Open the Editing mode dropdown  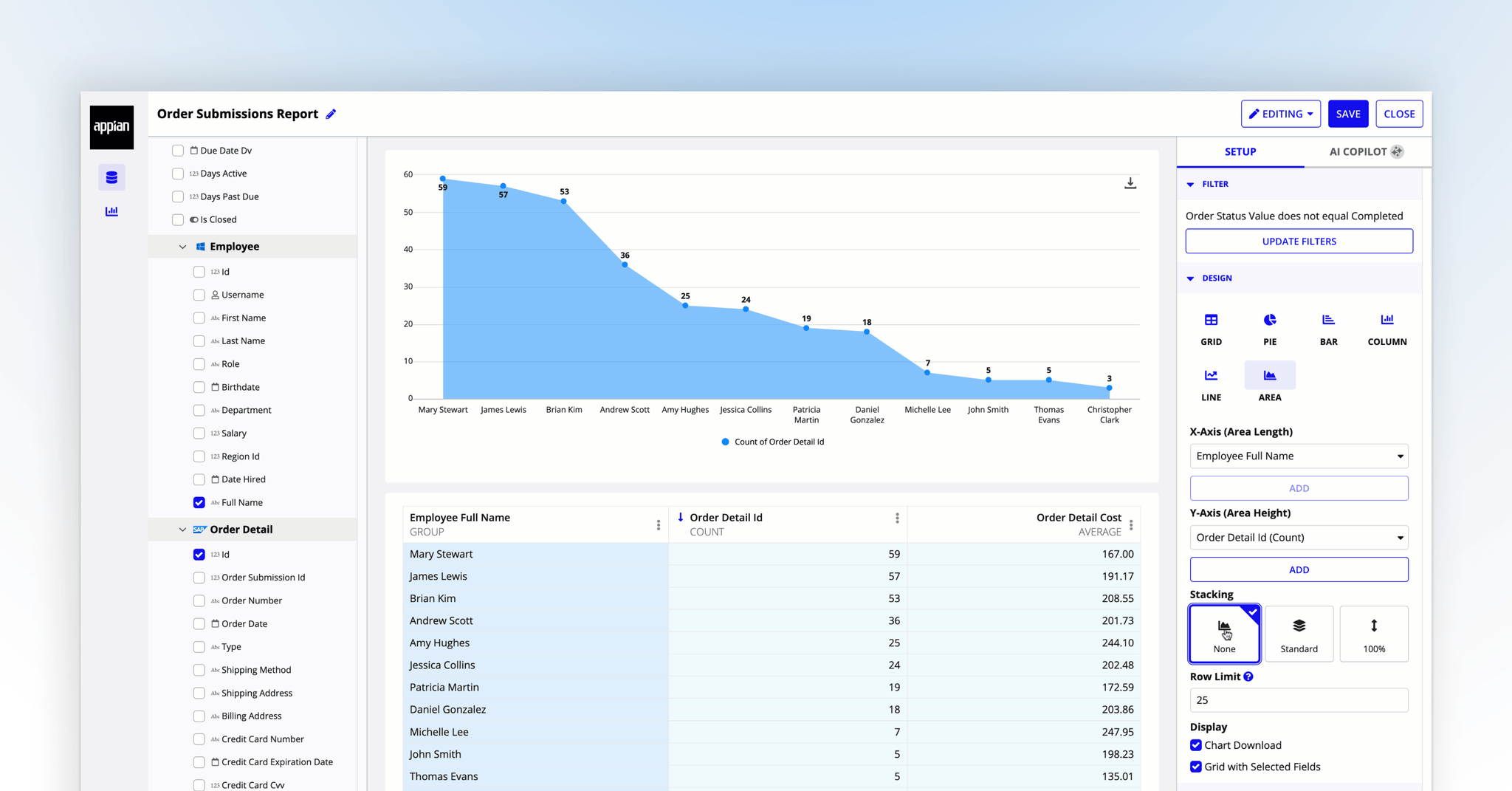(1280, 114)
